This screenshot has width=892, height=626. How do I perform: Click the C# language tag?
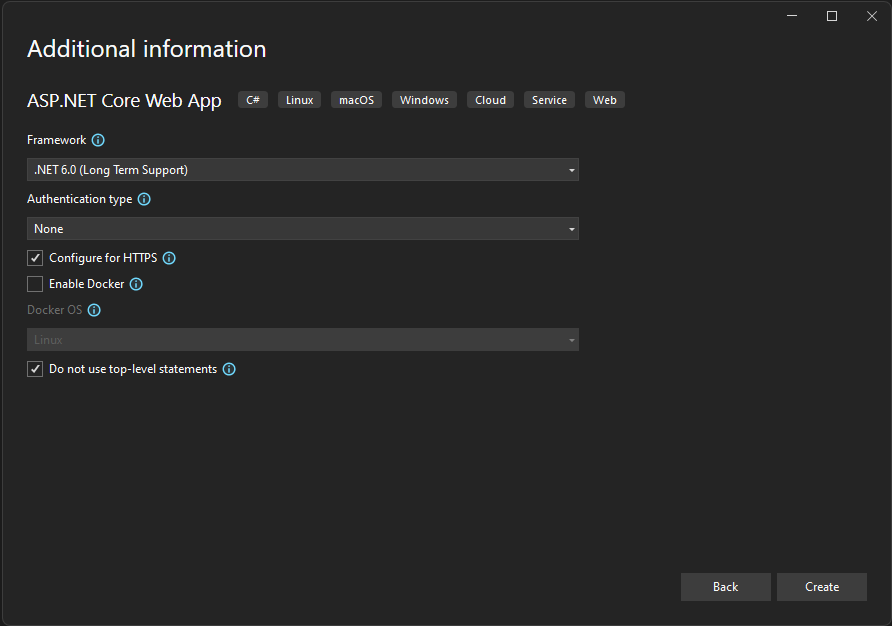click(x=253, y=100)
